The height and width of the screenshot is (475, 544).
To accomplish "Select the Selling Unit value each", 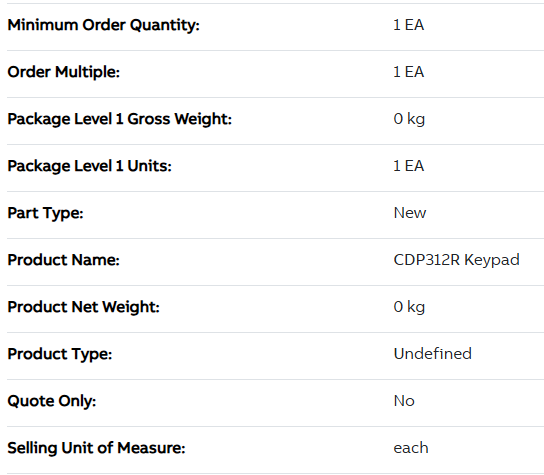I will 411,448.
